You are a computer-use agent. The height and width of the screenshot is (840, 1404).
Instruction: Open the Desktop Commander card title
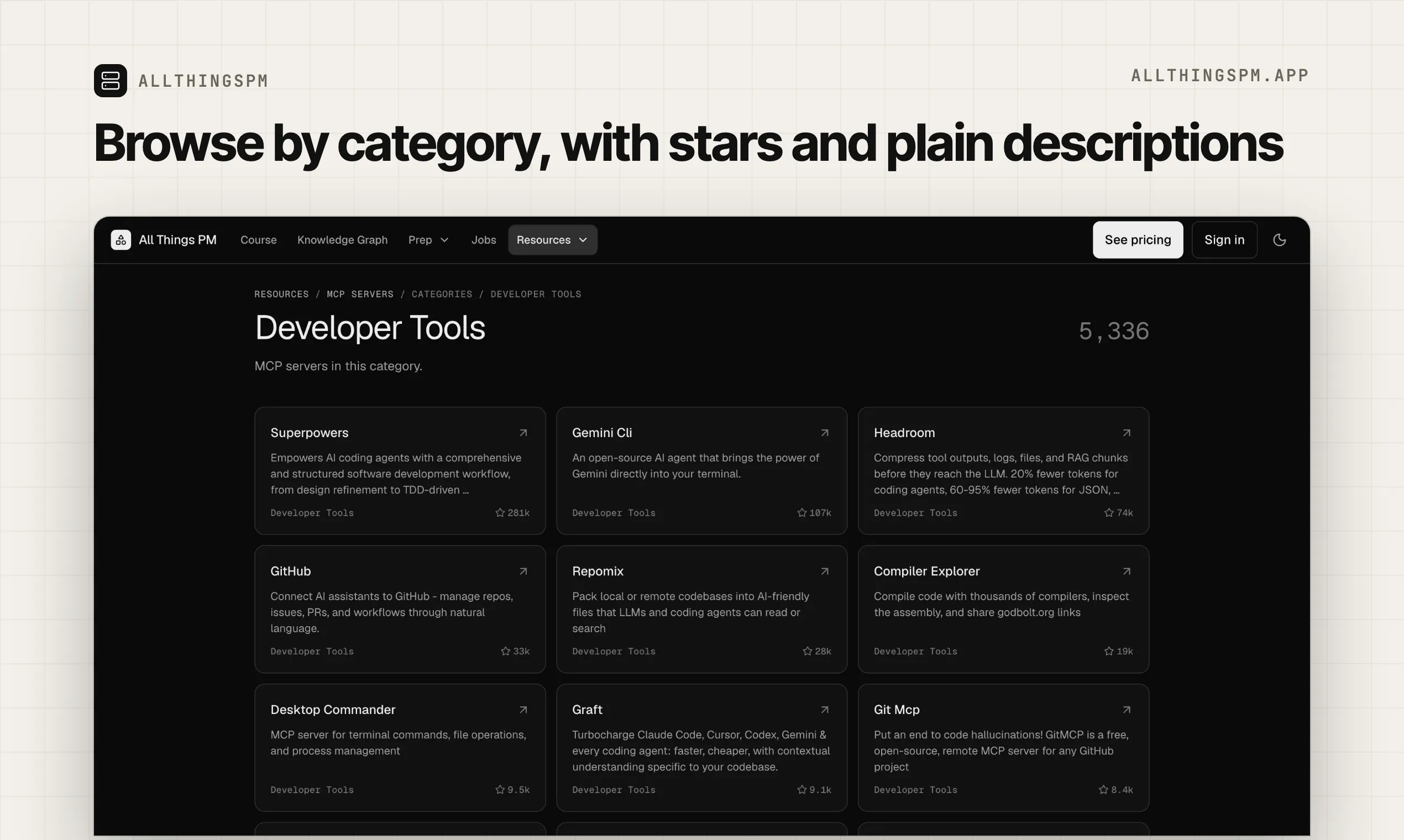pos(333,710)
